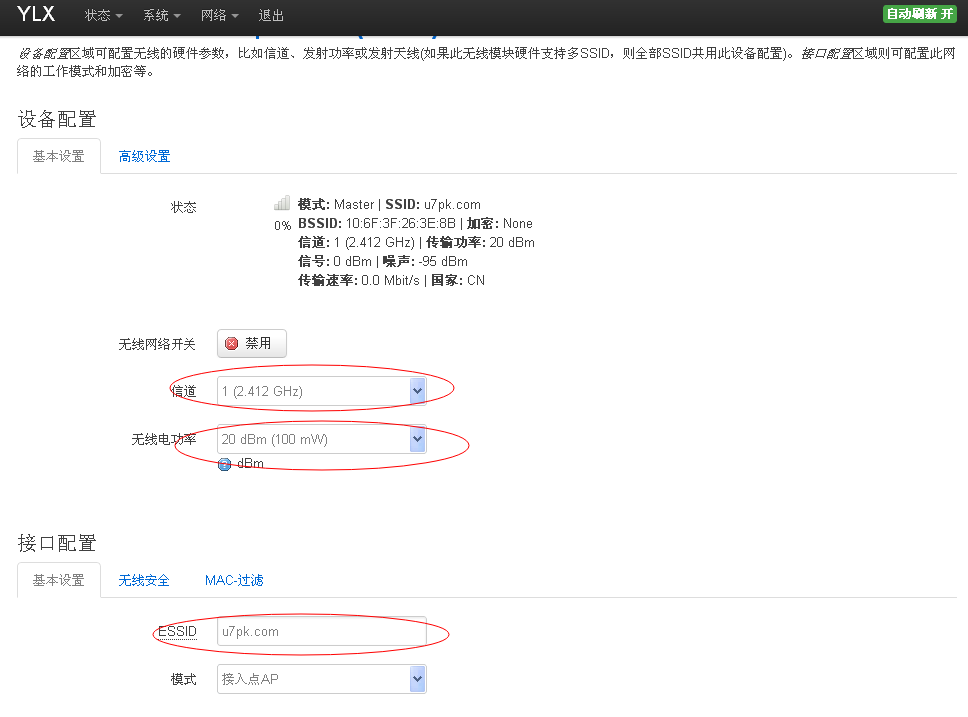This screenshot has width=968, height=717.
Task: Click the SSID u7pk.com status text
Action: point(433,204)
